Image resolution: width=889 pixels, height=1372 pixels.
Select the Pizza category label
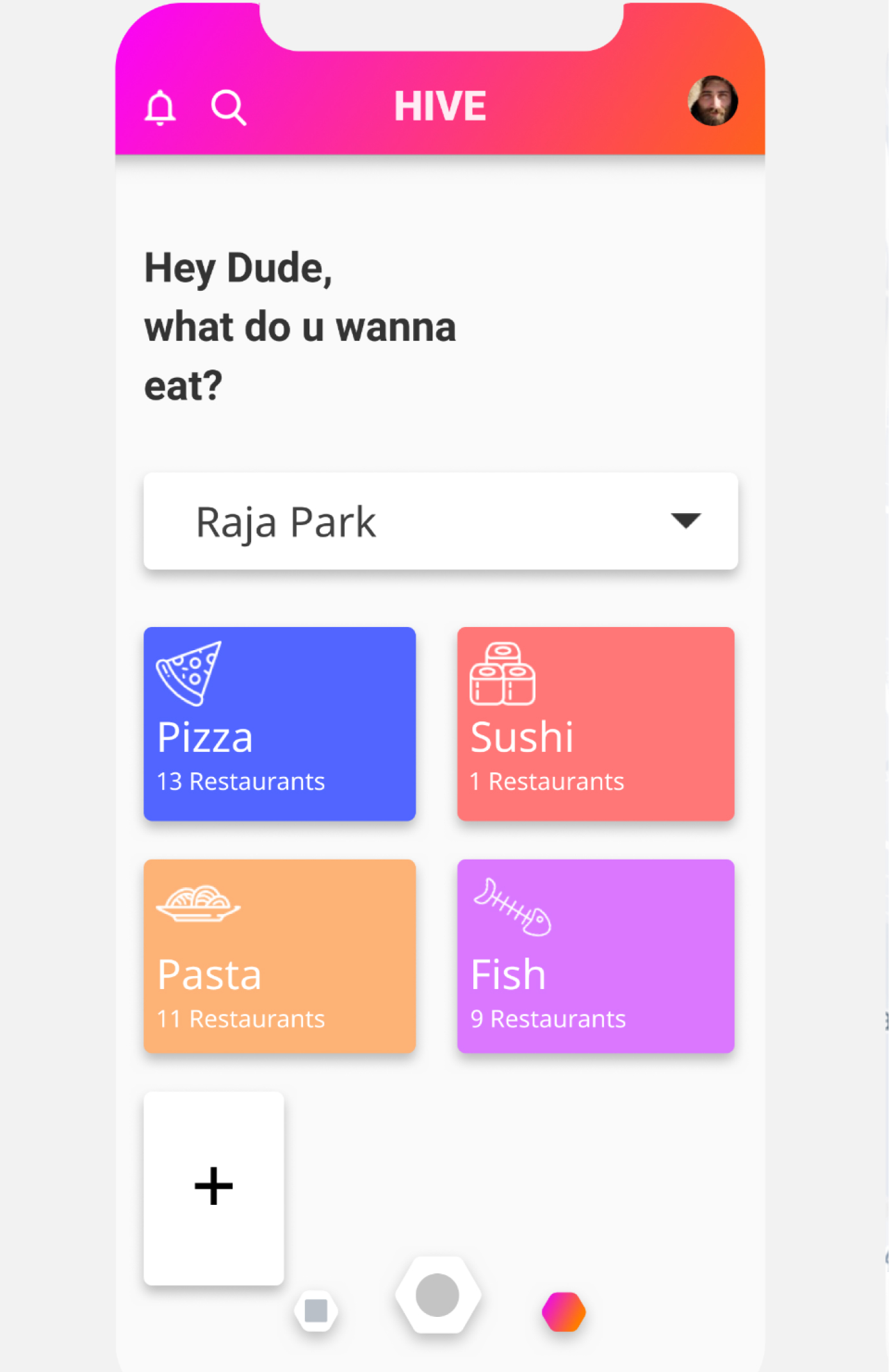point(205,737)
